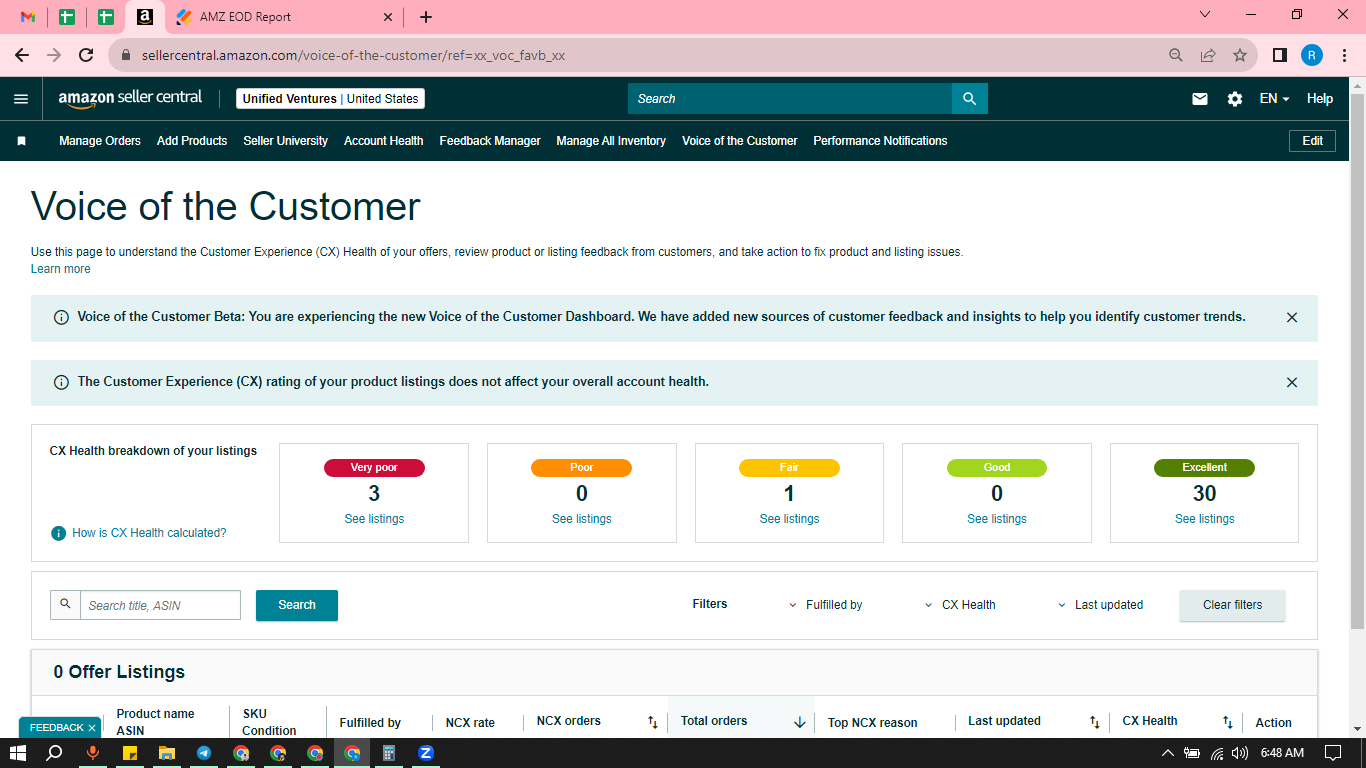The image size is (1366, 768).
Task: Click the Amazon Seller Central logo
Action: click(x=130, y=98)
